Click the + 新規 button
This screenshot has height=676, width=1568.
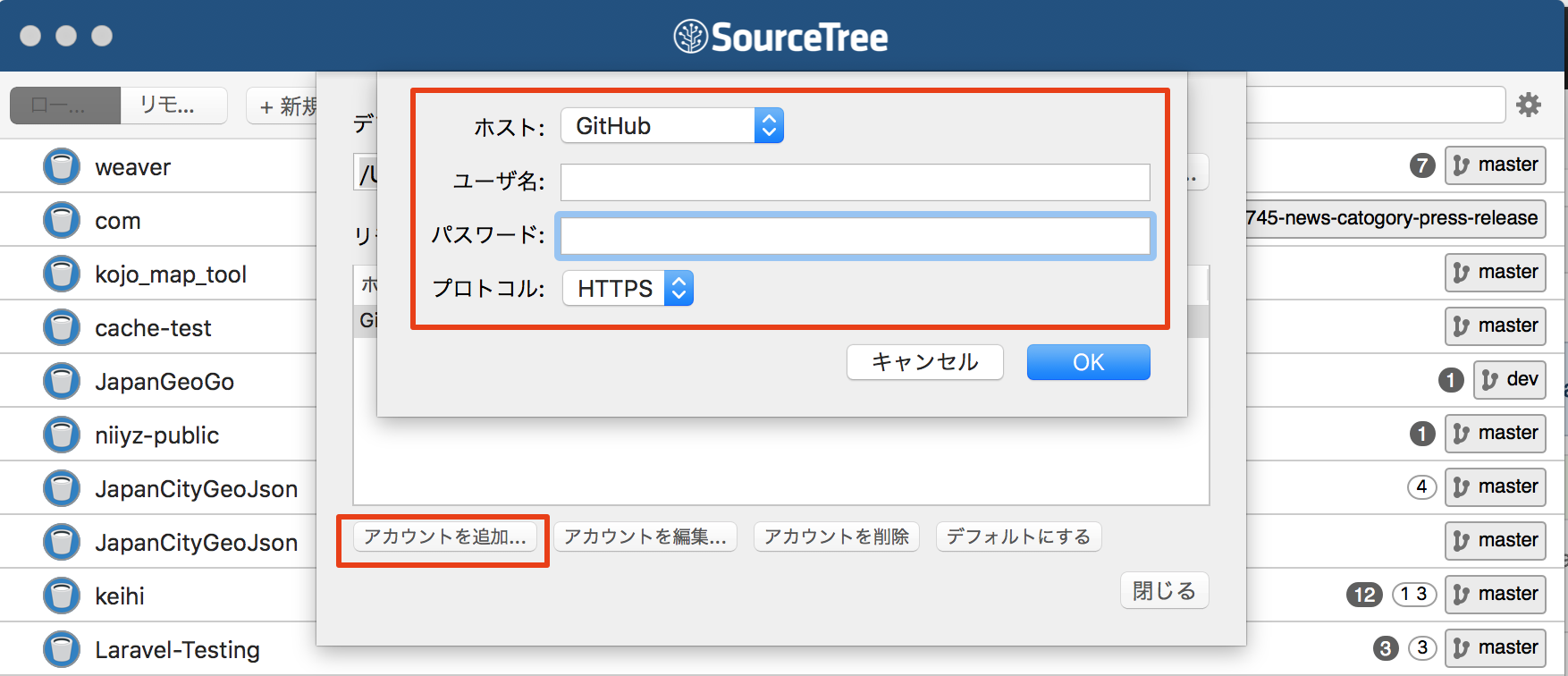[282, 106]
